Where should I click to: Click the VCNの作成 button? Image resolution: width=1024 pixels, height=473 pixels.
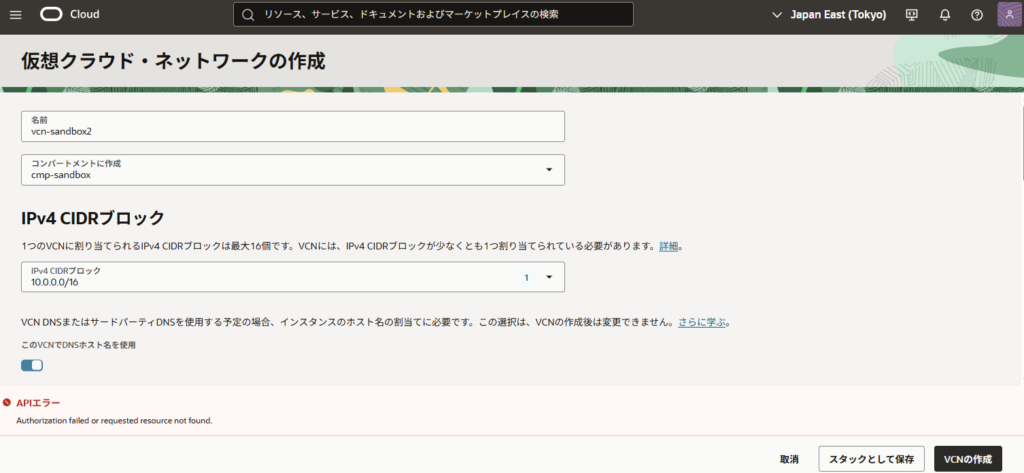(967, 459)
